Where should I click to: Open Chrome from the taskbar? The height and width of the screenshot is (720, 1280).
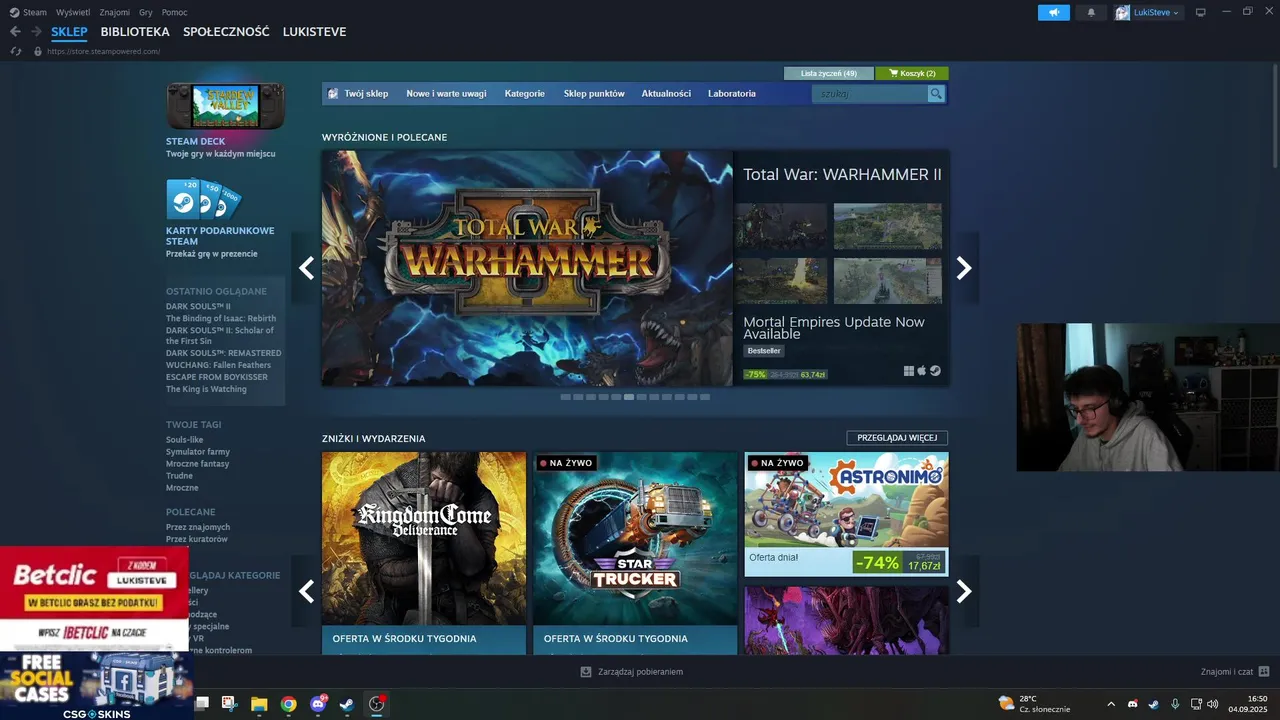pos(288,704)
